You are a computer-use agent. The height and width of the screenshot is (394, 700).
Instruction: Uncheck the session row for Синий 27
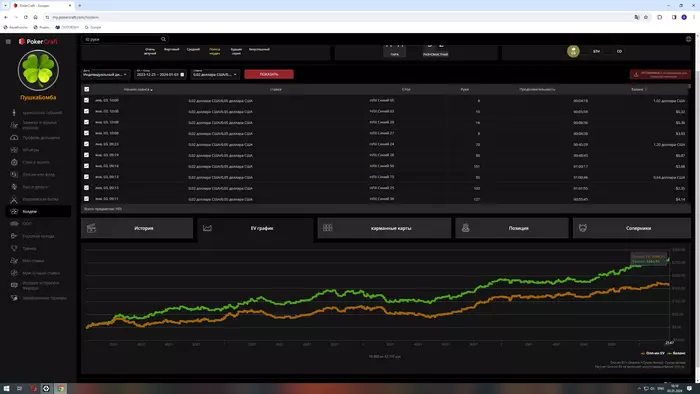(x=86, y=133)
